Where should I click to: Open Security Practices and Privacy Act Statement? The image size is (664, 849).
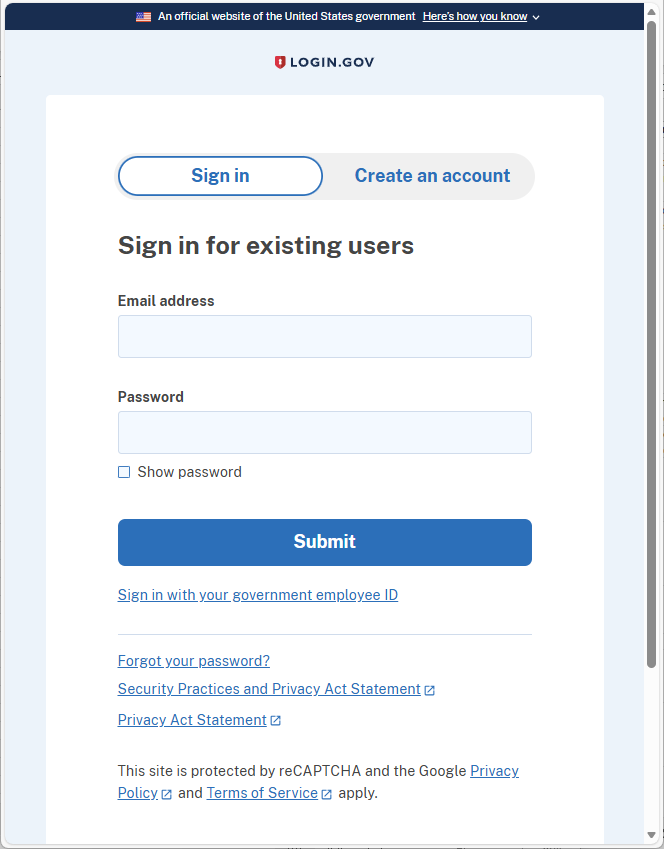click(x=268, y=688)
